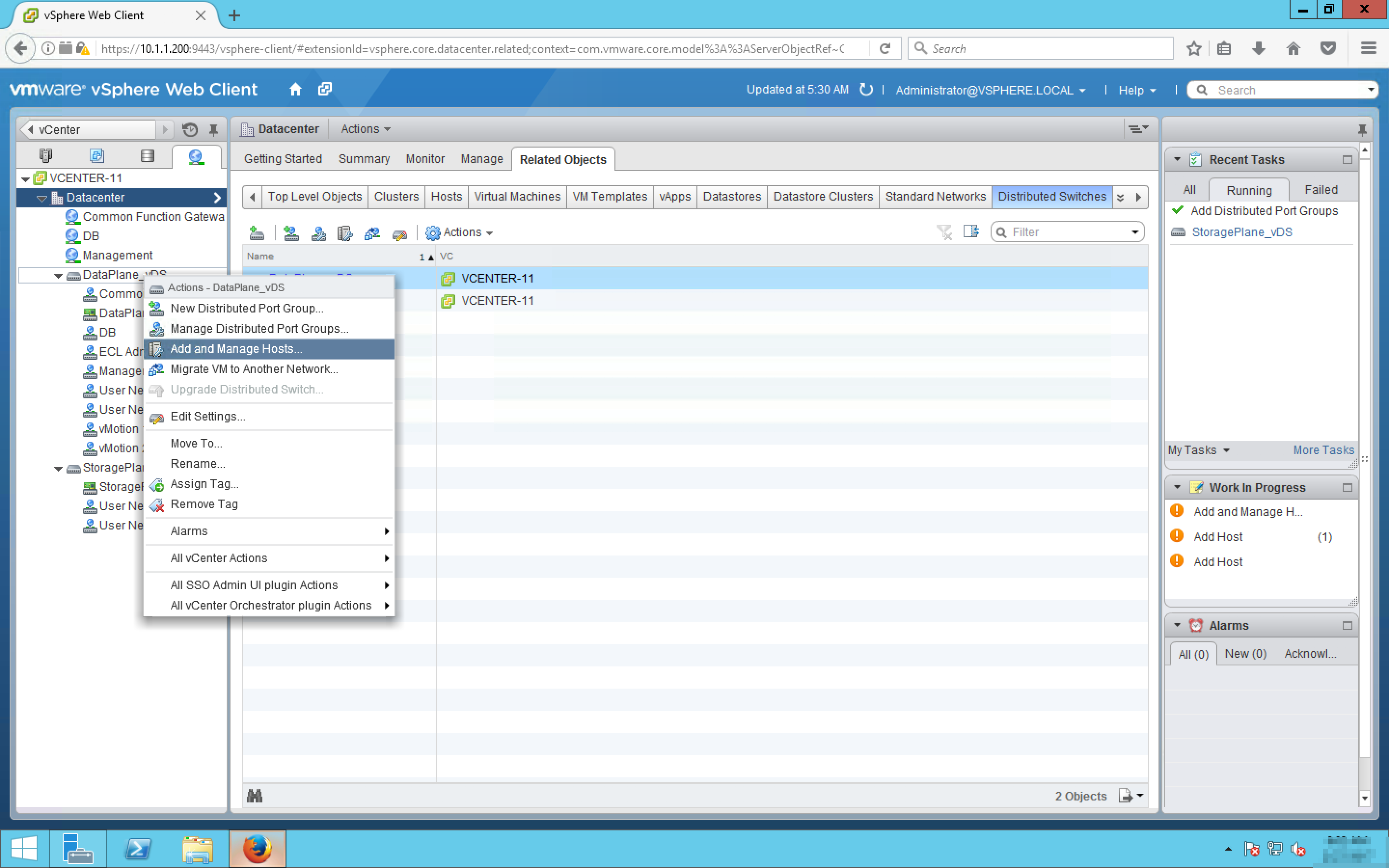Choose Edit Settings from context menu

(208, 416)
